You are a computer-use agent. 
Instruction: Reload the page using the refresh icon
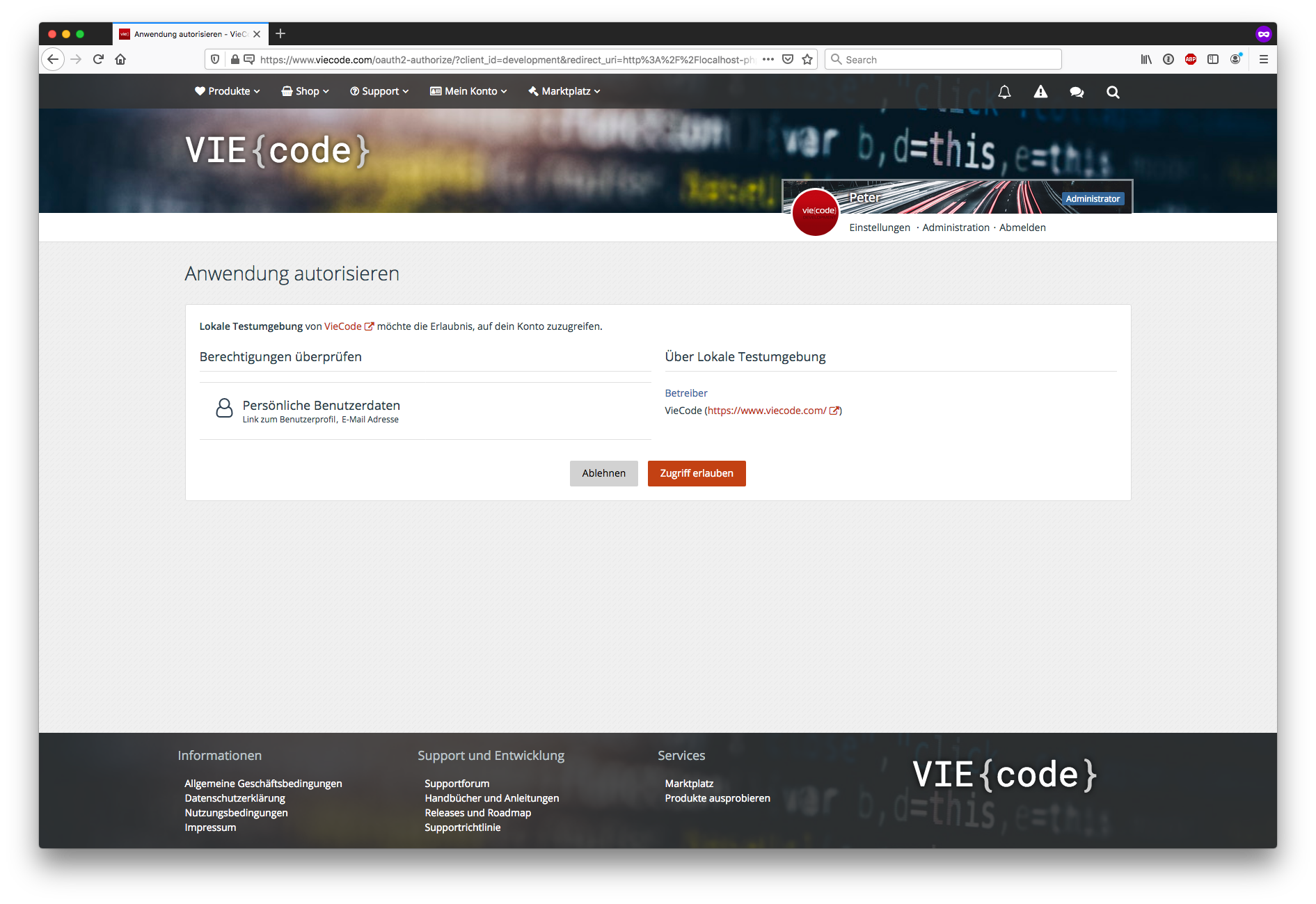coord(98,60)
